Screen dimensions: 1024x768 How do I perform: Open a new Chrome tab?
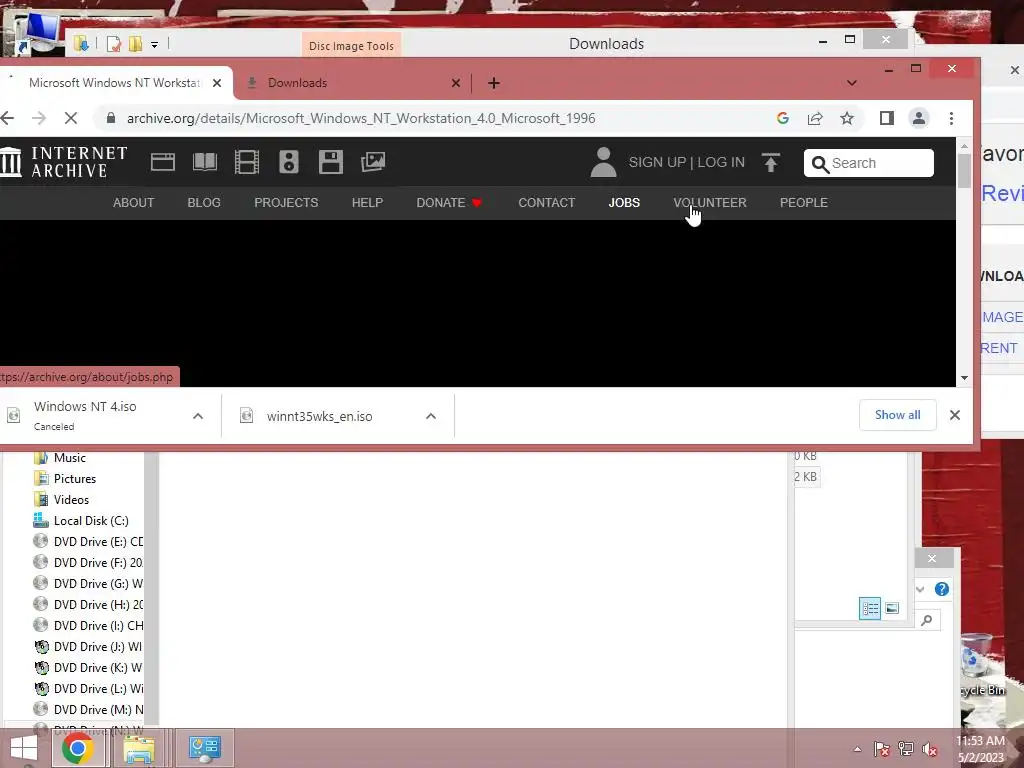494,83
